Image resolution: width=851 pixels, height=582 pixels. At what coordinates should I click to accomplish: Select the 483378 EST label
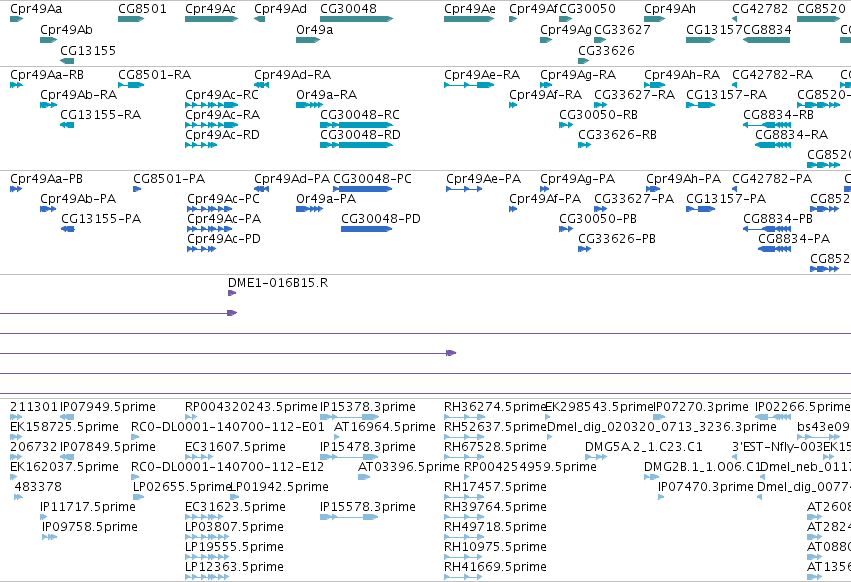(x=38, y=487)
